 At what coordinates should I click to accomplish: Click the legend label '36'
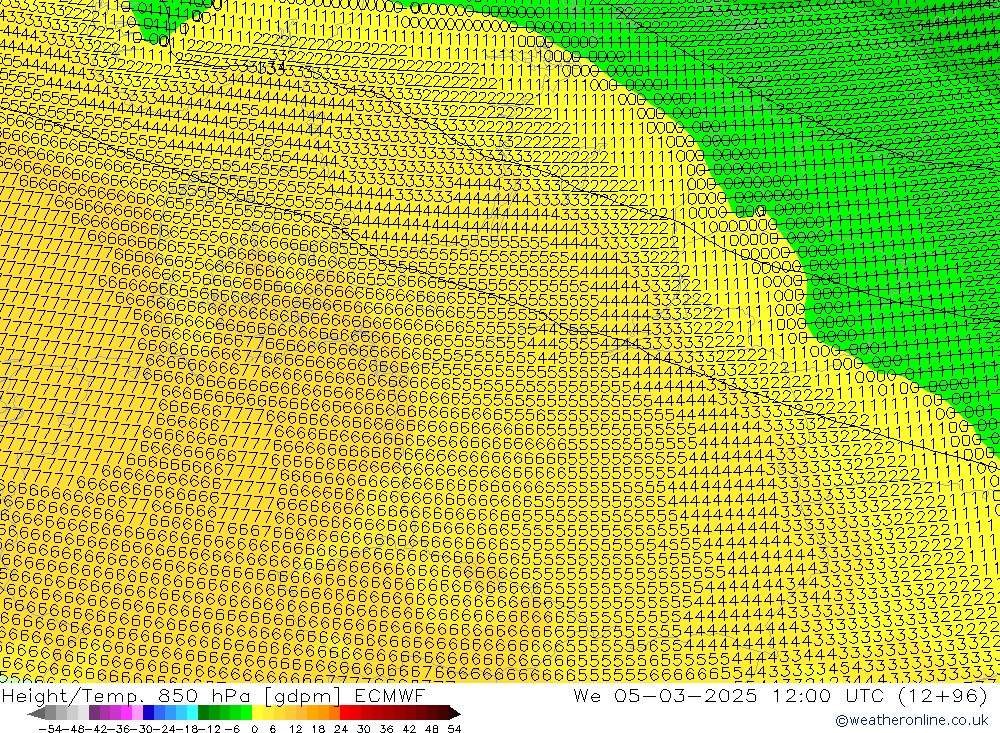coord(386,729)
